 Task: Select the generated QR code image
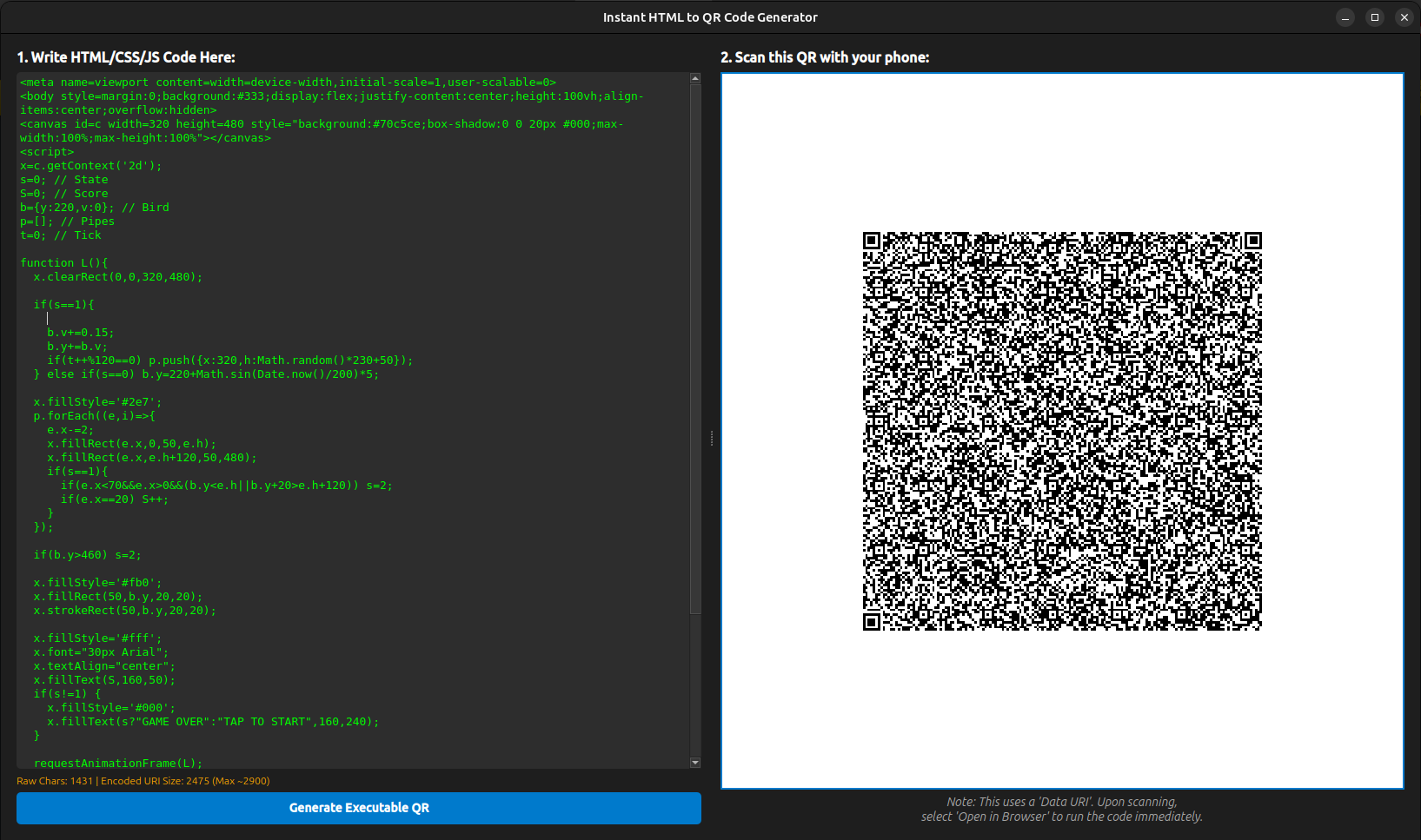point(1060,432)
